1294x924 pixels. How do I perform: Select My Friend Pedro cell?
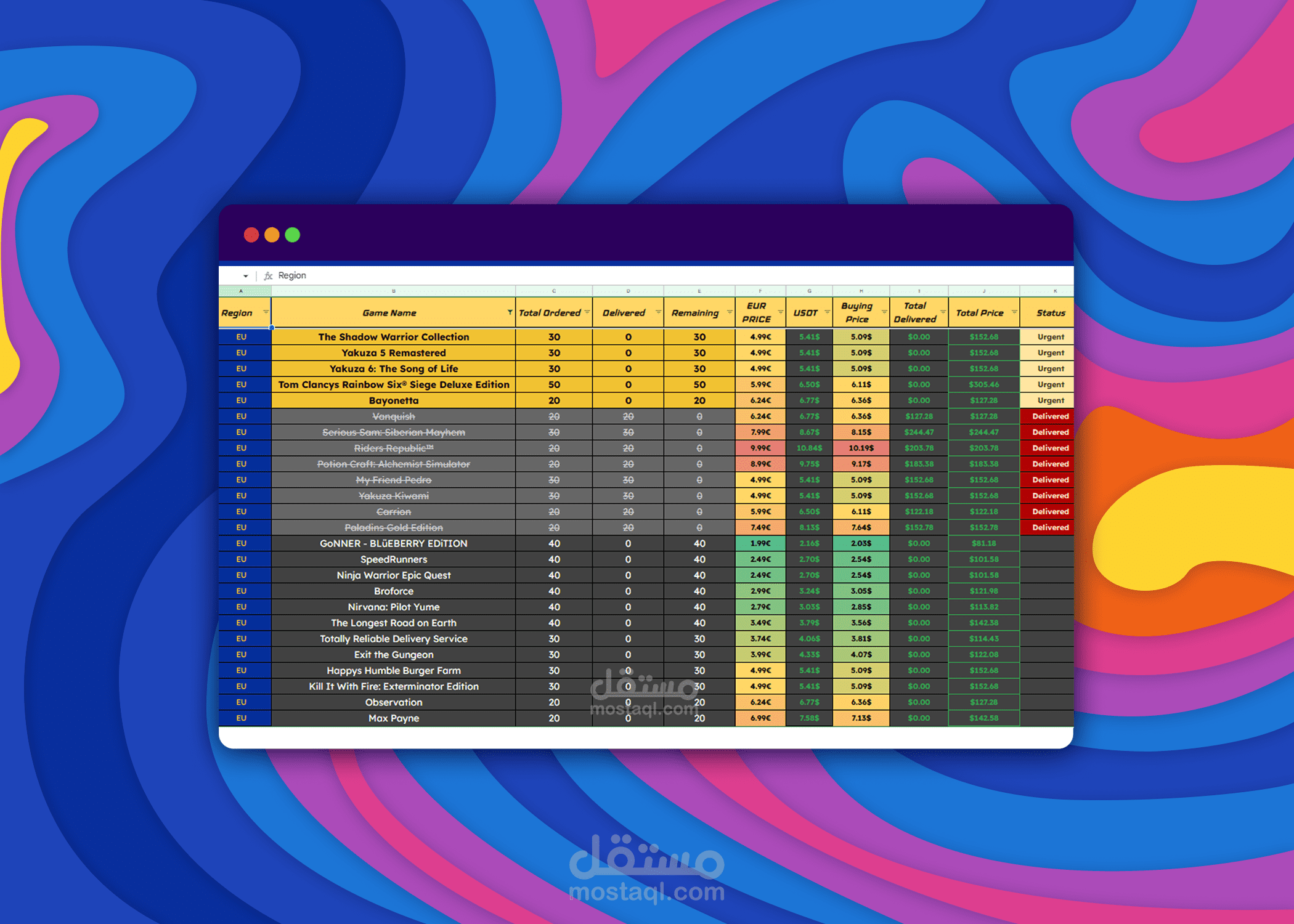394,480
